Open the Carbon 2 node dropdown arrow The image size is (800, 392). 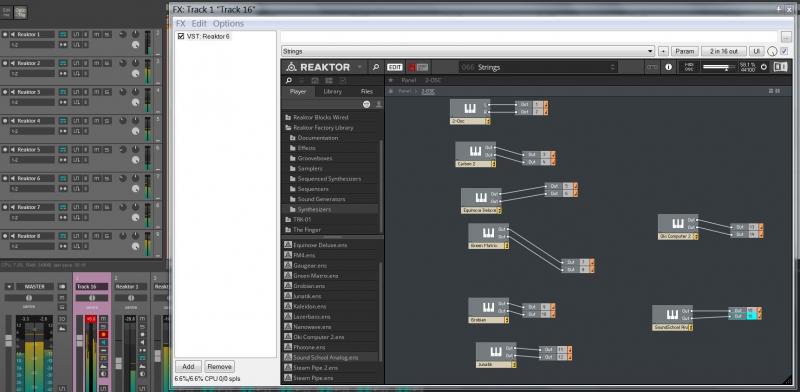tap(493, 164)
